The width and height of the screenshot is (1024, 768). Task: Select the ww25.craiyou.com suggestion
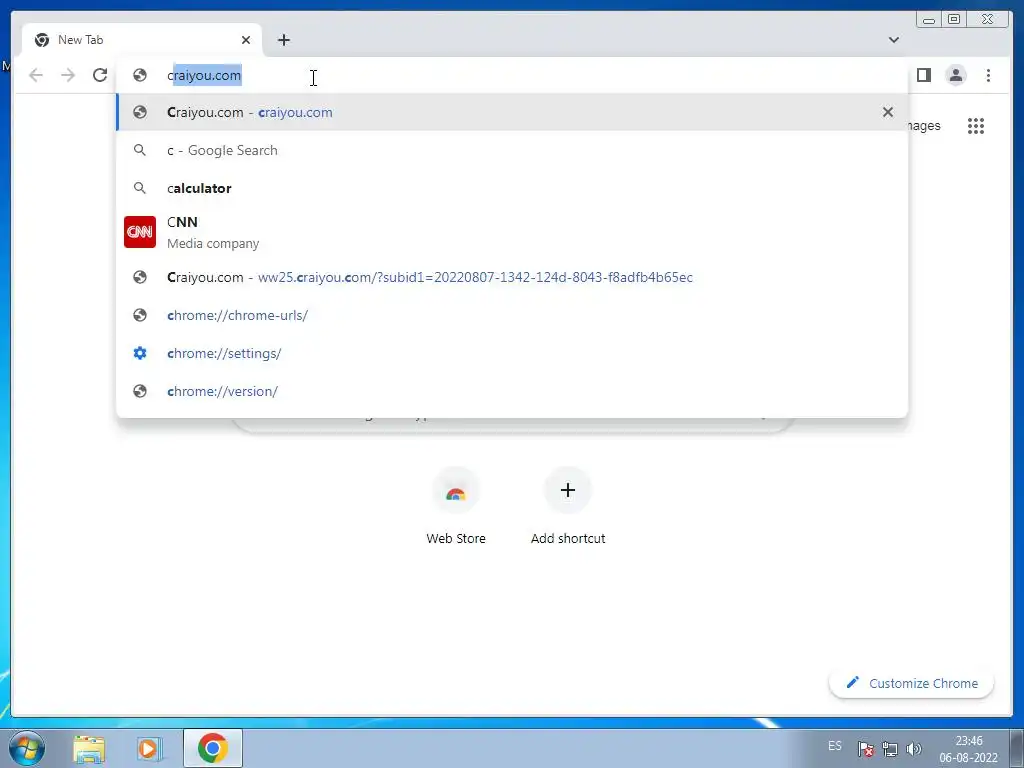click(x=512, y=277)
